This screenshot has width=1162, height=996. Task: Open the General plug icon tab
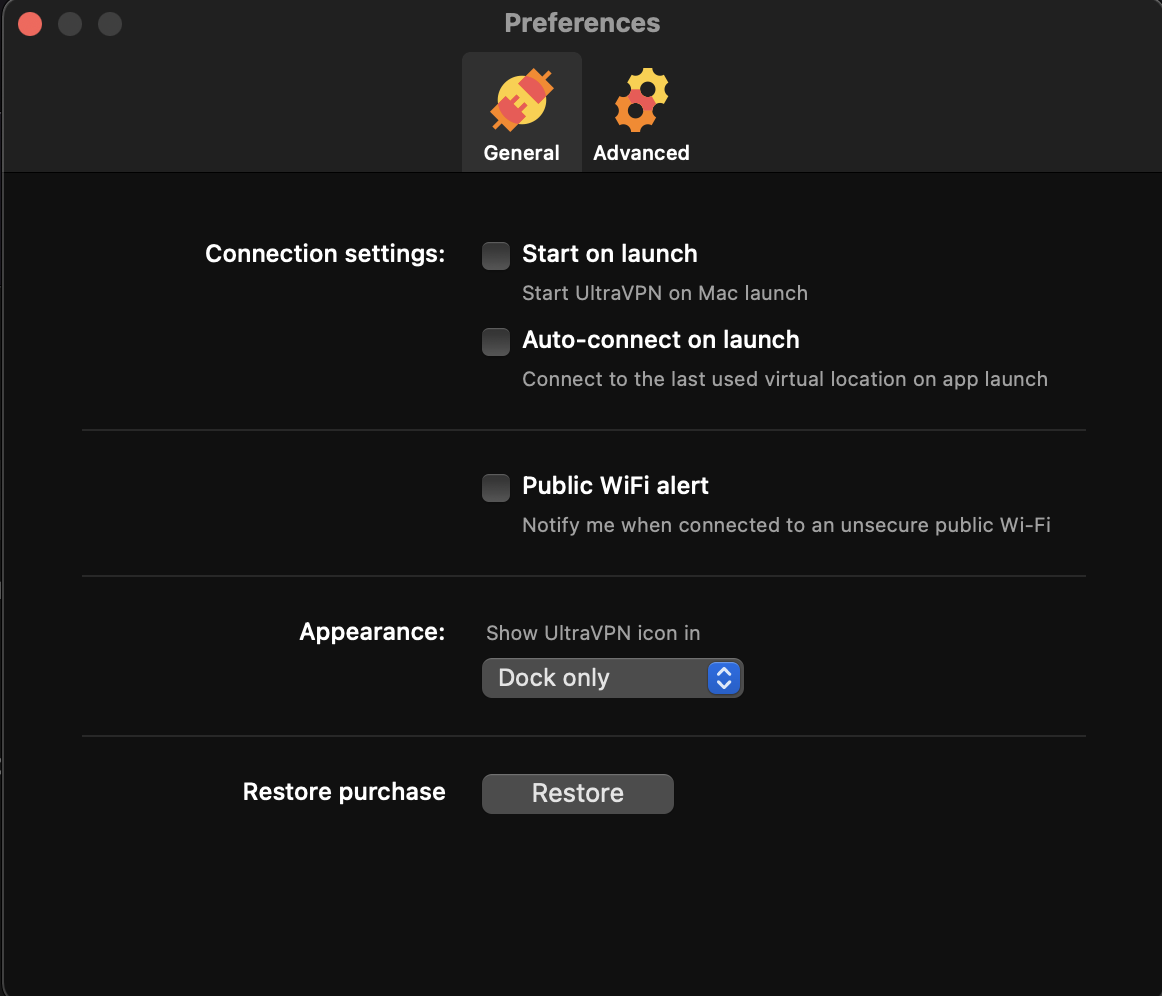(x=522, y=112)
